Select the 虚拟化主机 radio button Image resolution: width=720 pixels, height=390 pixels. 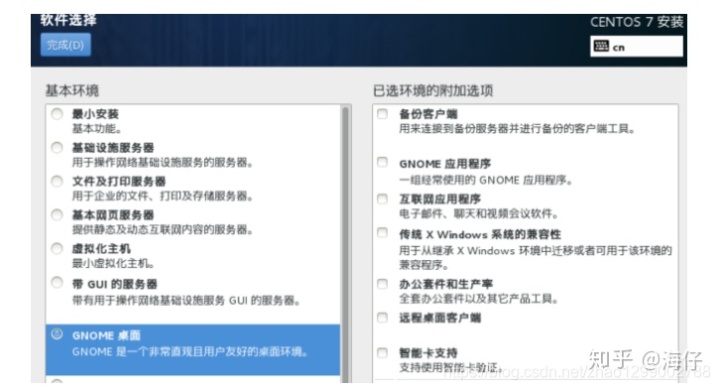click(57, 249)
